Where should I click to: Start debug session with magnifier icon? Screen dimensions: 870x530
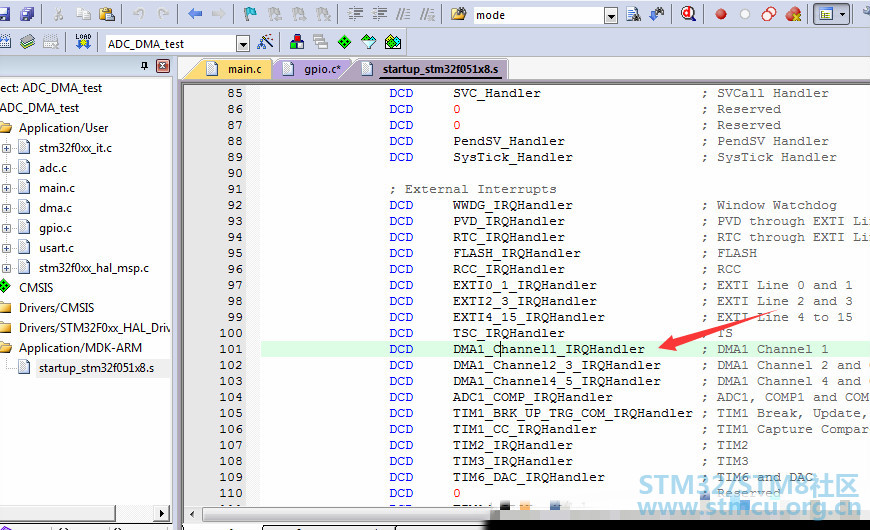[688, 15]
